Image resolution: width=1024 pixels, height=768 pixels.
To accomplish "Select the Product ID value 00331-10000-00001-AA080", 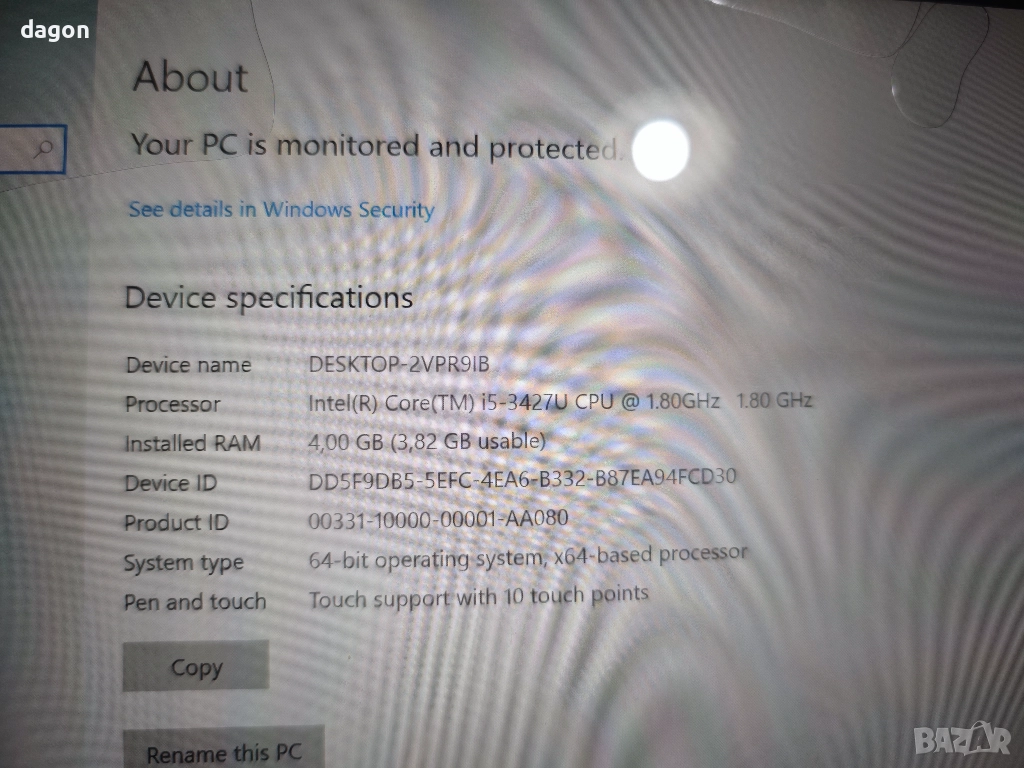I will click(438, 519).
